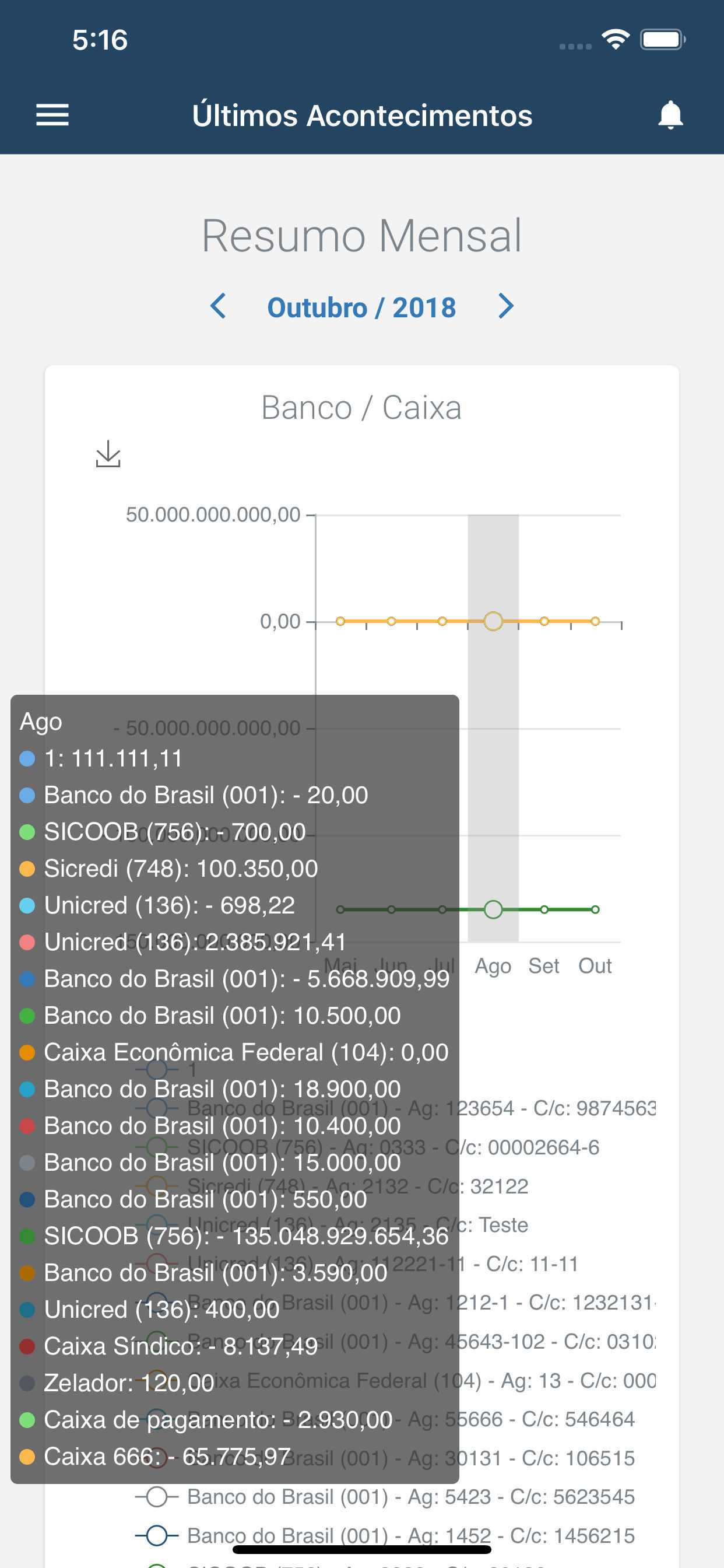
Task: Toggle legend series Ag: 5423 - C/c: 5623545
Action: coord(385,1497)
